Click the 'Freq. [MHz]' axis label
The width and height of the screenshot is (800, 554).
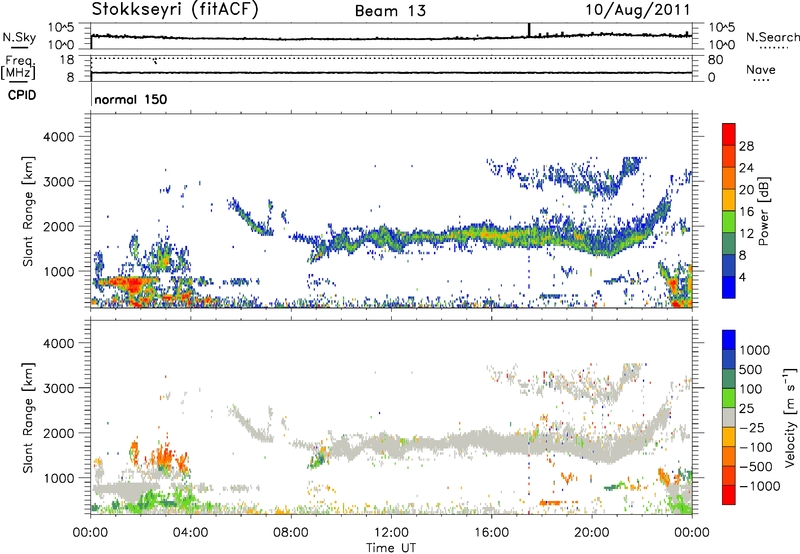pyautogui.click(x=18, y=67)
